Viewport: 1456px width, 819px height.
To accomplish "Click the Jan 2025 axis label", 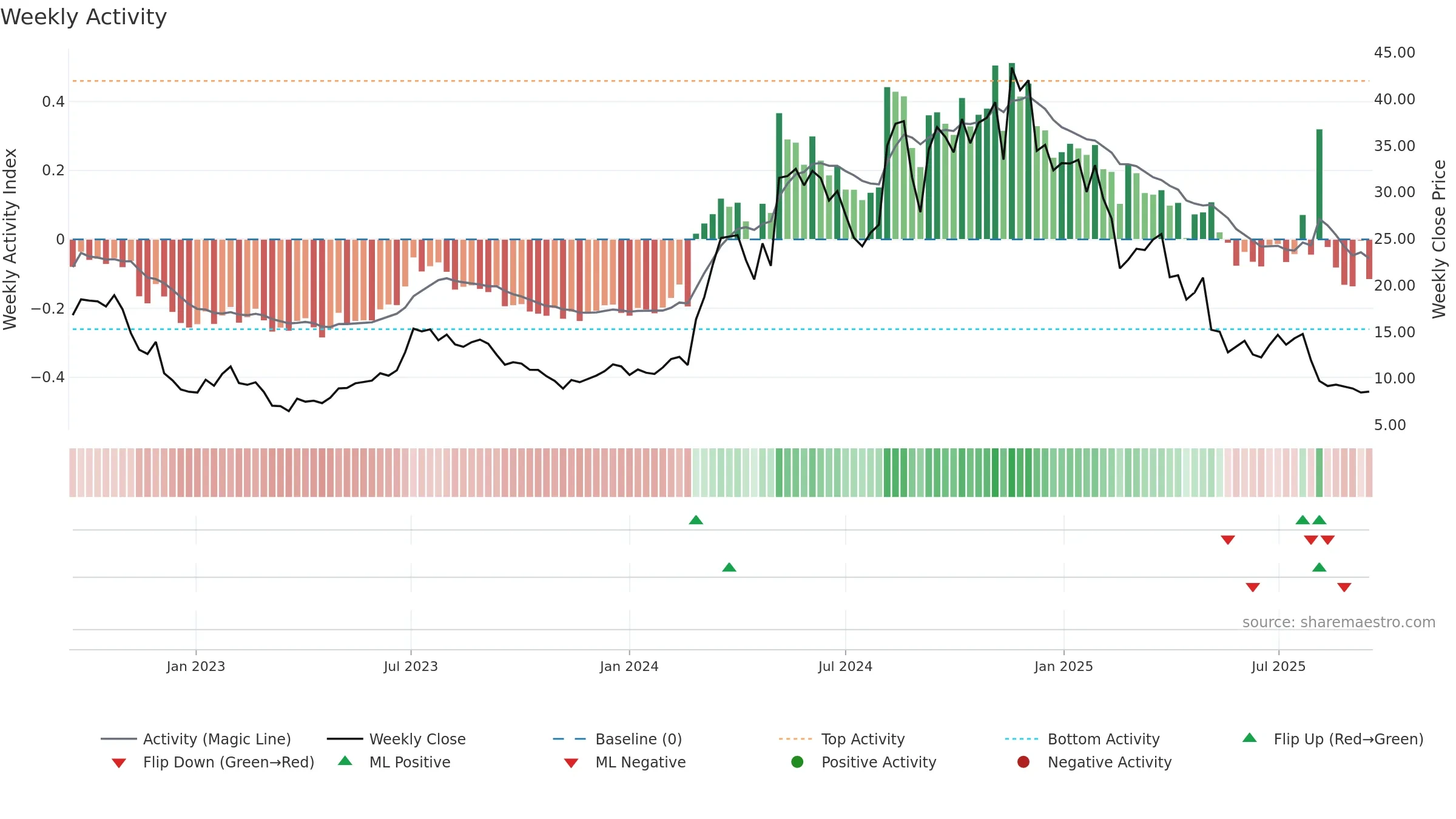I will [1063, 667].
